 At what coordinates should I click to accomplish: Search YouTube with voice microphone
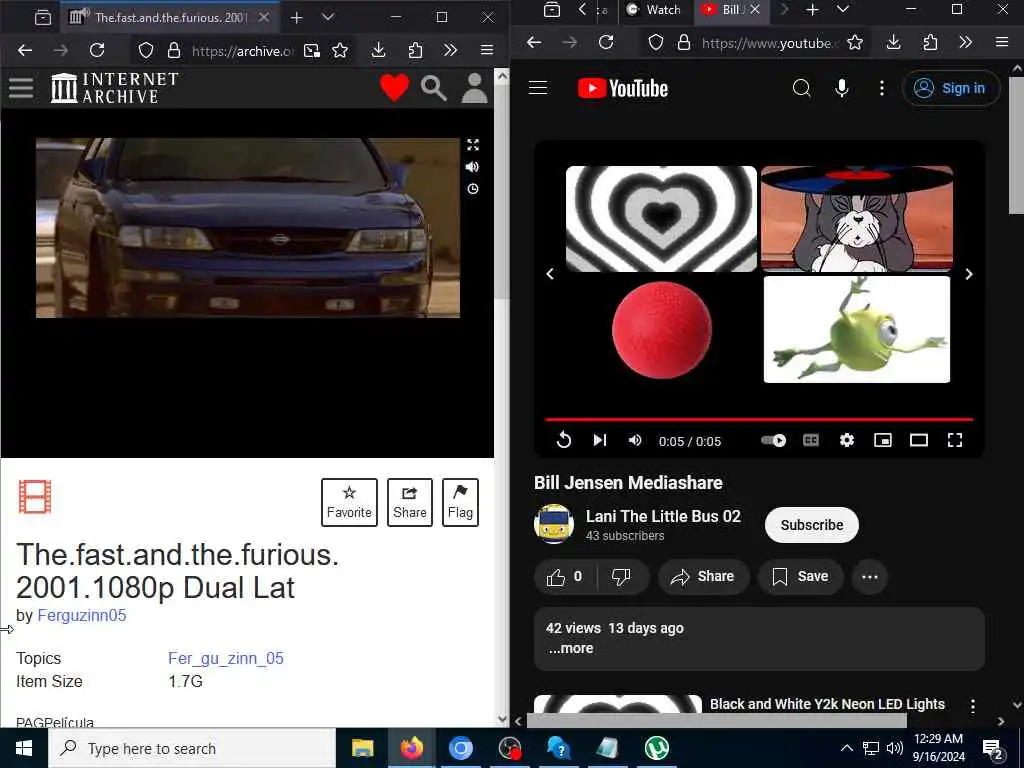tap(842, 88)
